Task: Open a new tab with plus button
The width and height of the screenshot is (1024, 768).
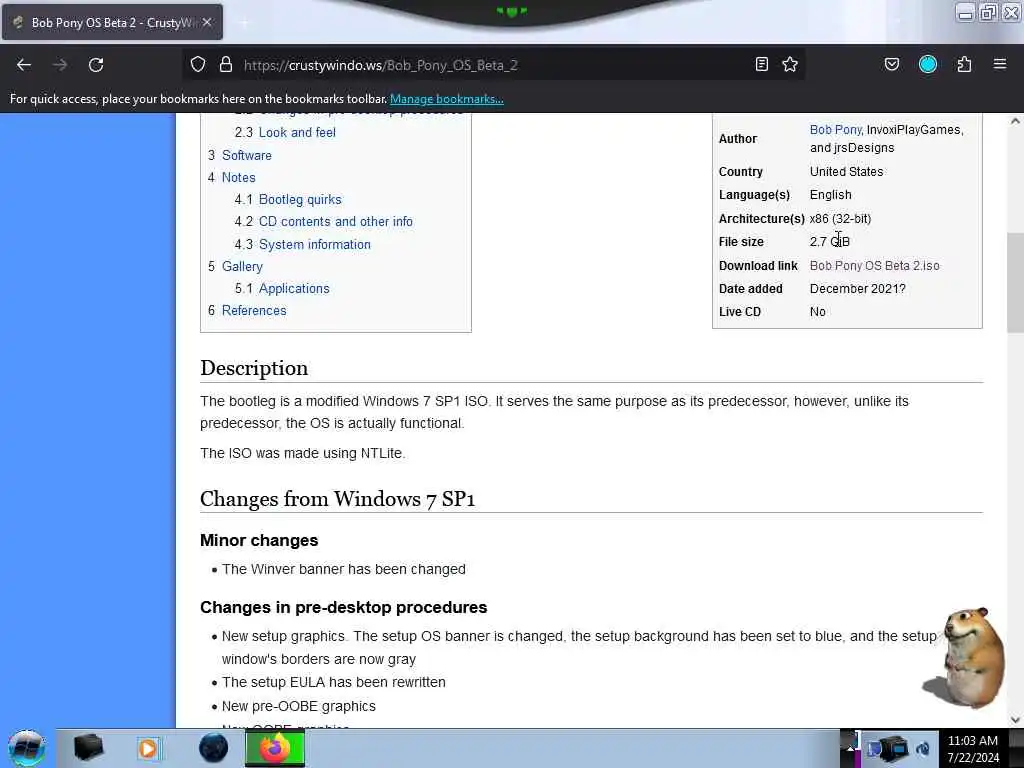Action: 244,23
